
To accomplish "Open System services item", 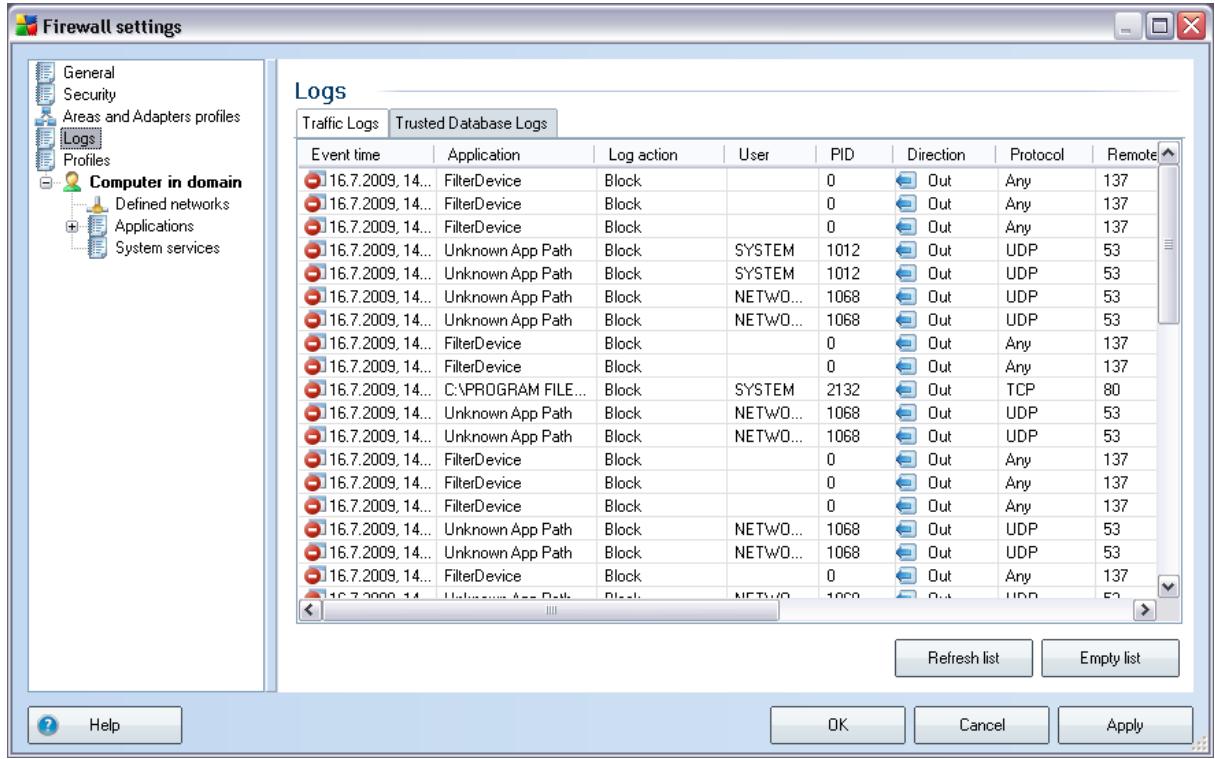I will pyautogui.click(x=167, y=248).
